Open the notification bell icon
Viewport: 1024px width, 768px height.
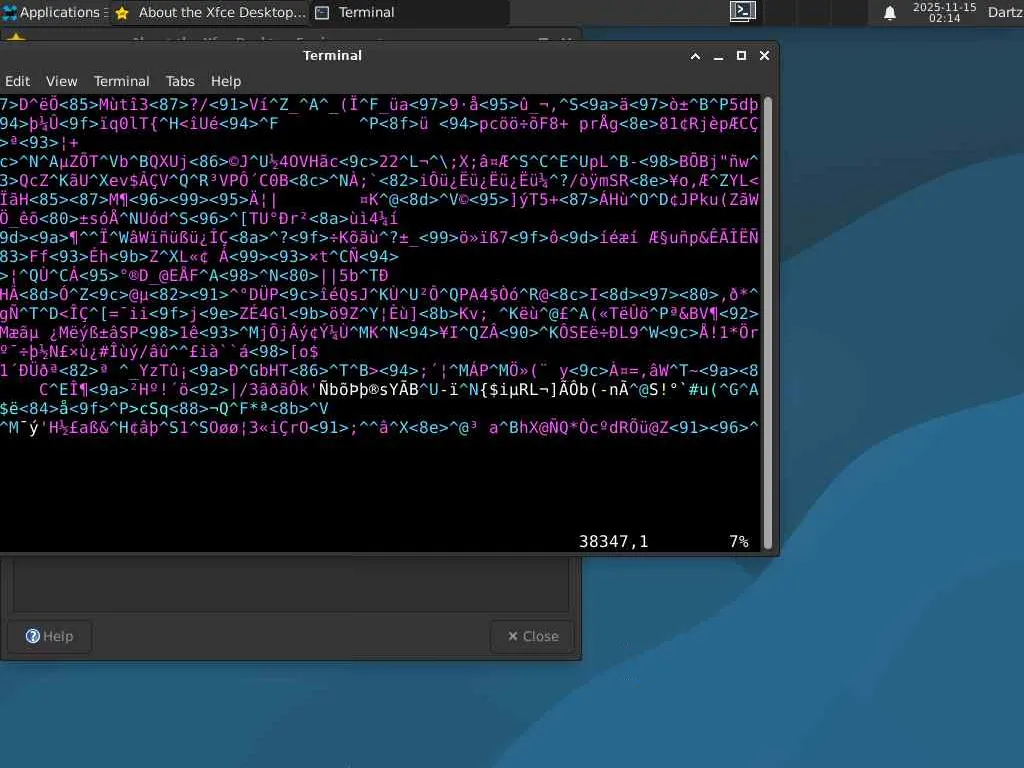point(889,12)
